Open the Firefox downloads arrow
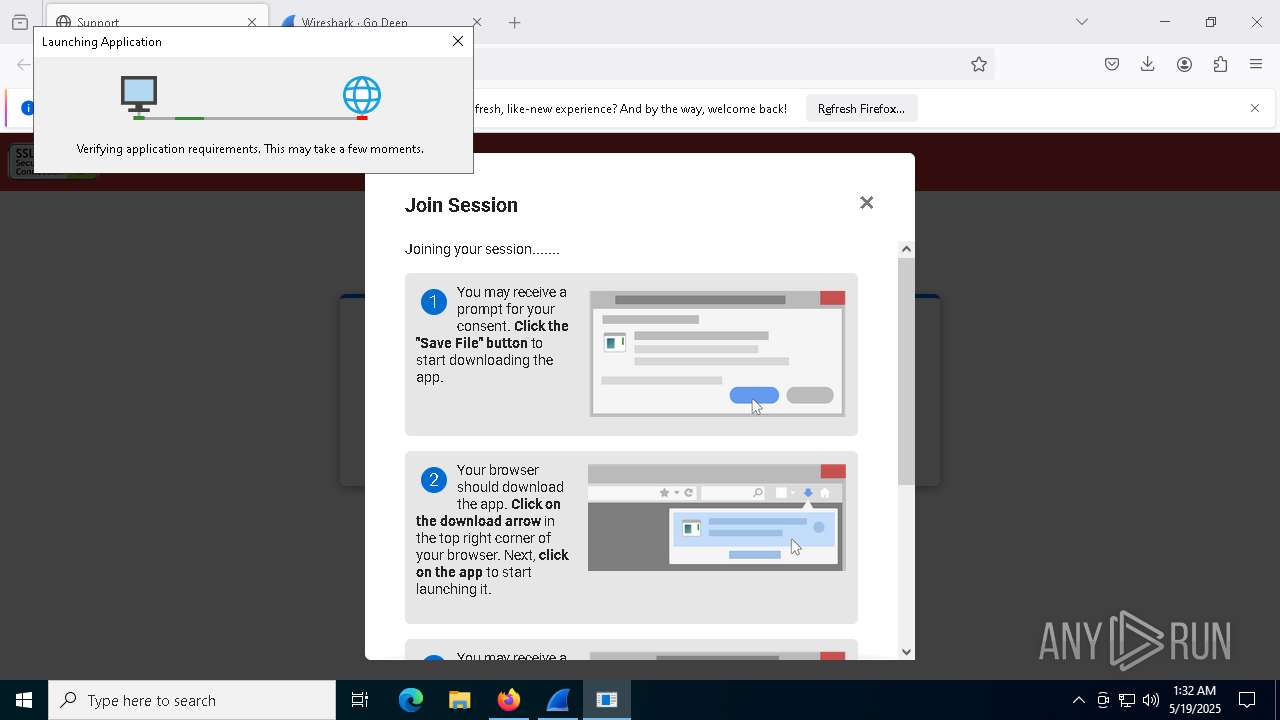The height and width of the screenshot is (720, 1280). [1148, 64]
